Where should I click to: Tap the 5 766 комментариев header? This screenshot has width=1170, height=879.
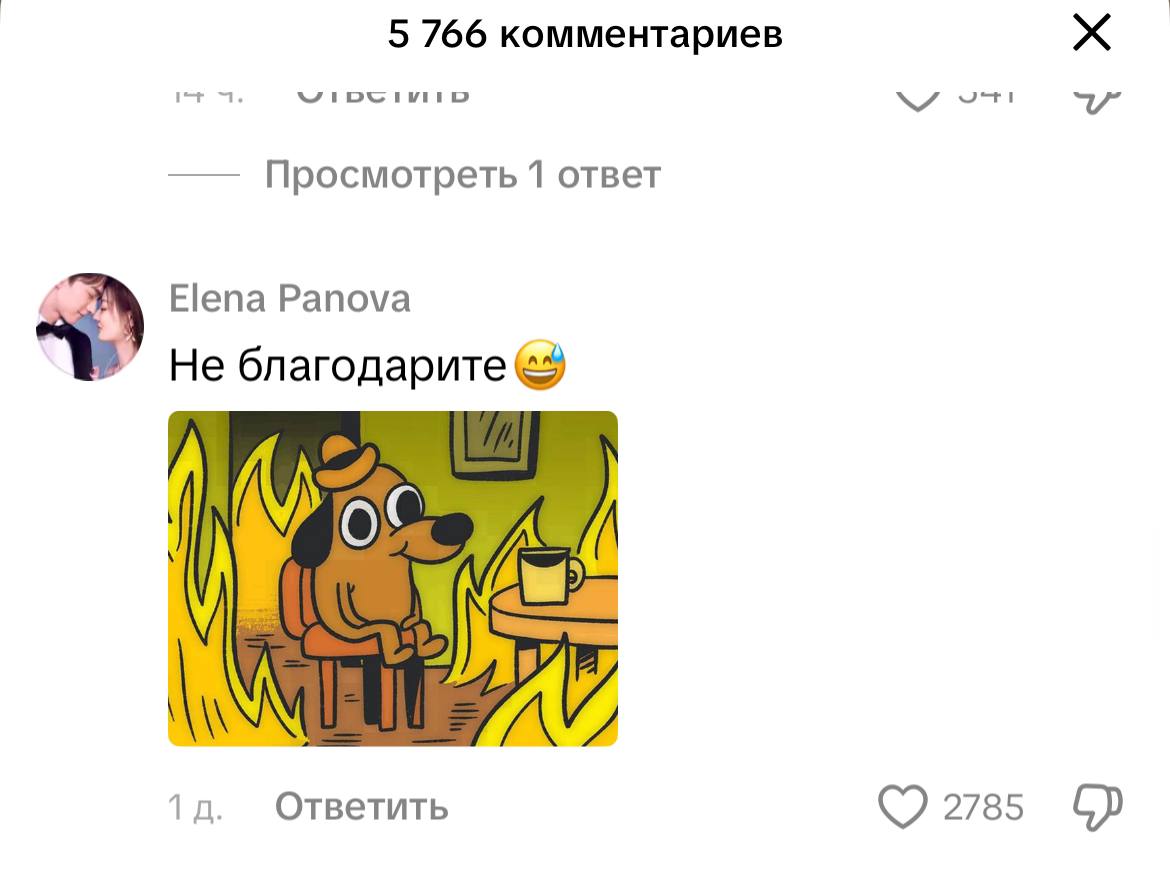coord(585,34)
